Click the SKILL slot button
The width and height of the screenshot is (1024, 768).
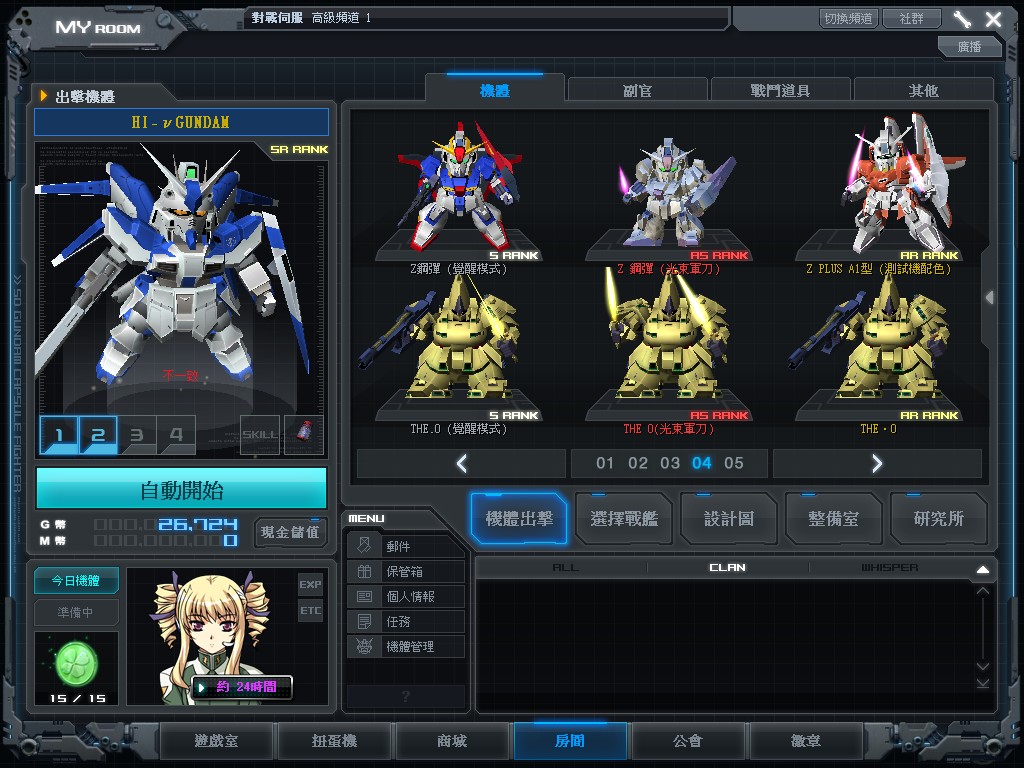coord(259,434)
